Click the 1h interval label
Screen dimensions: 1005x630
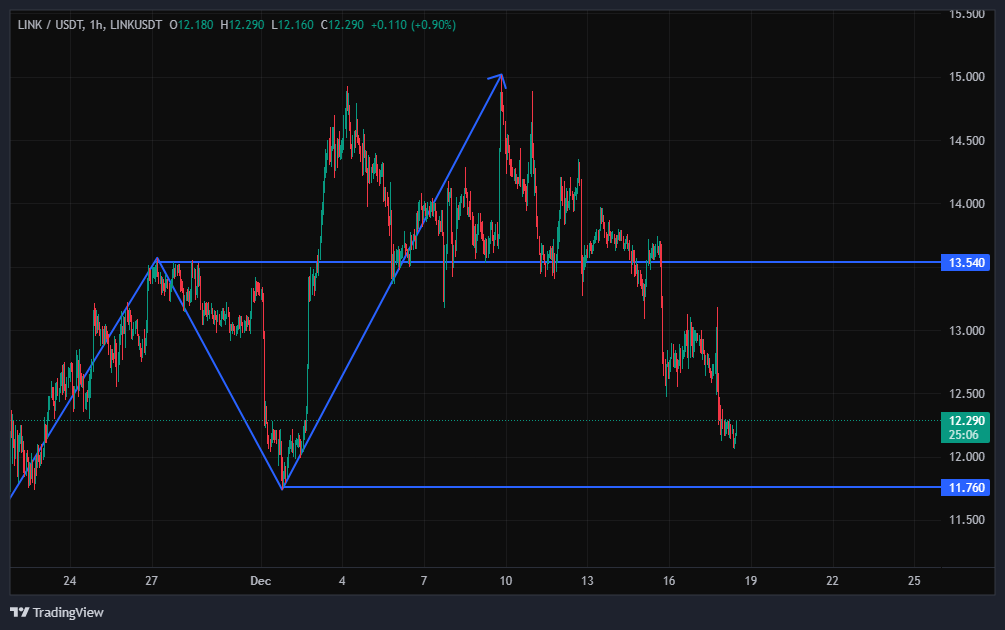pos(96,24)
